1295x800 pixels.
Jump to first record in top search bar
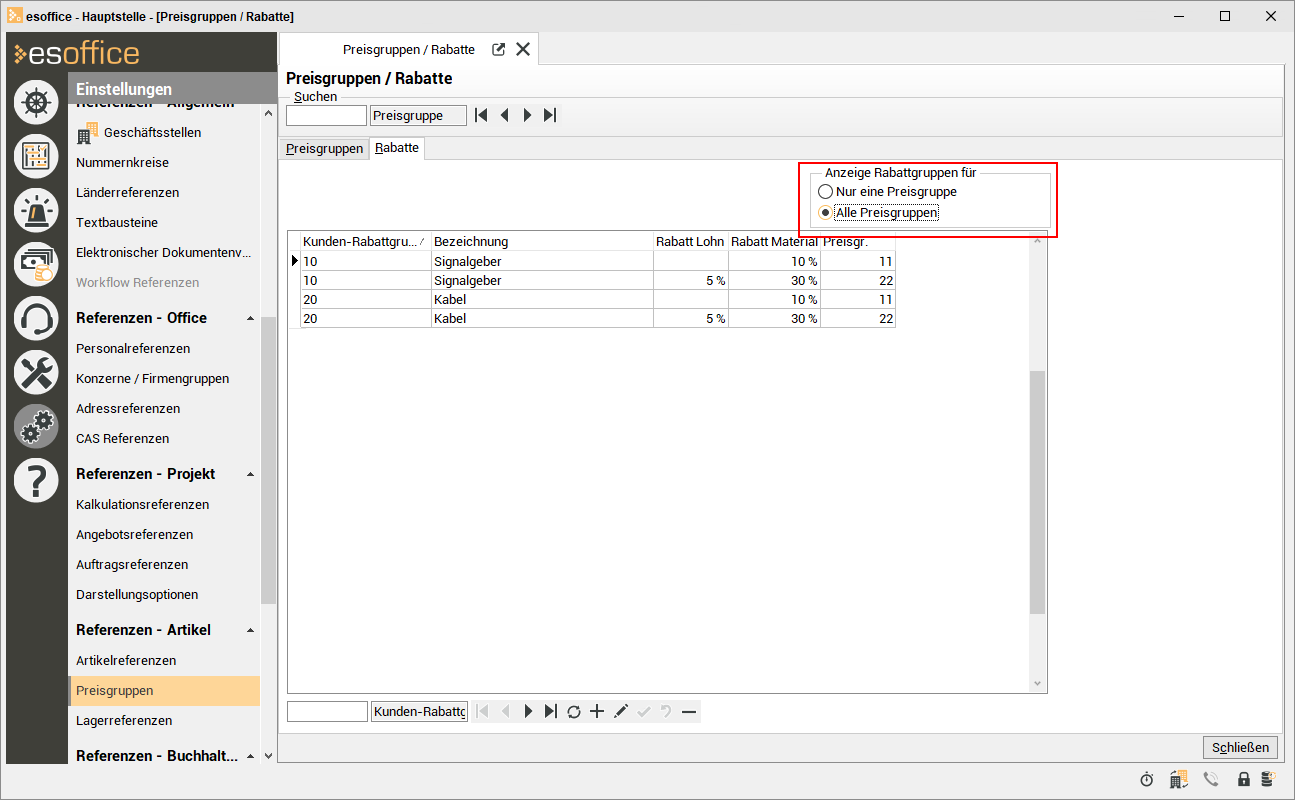481,115
